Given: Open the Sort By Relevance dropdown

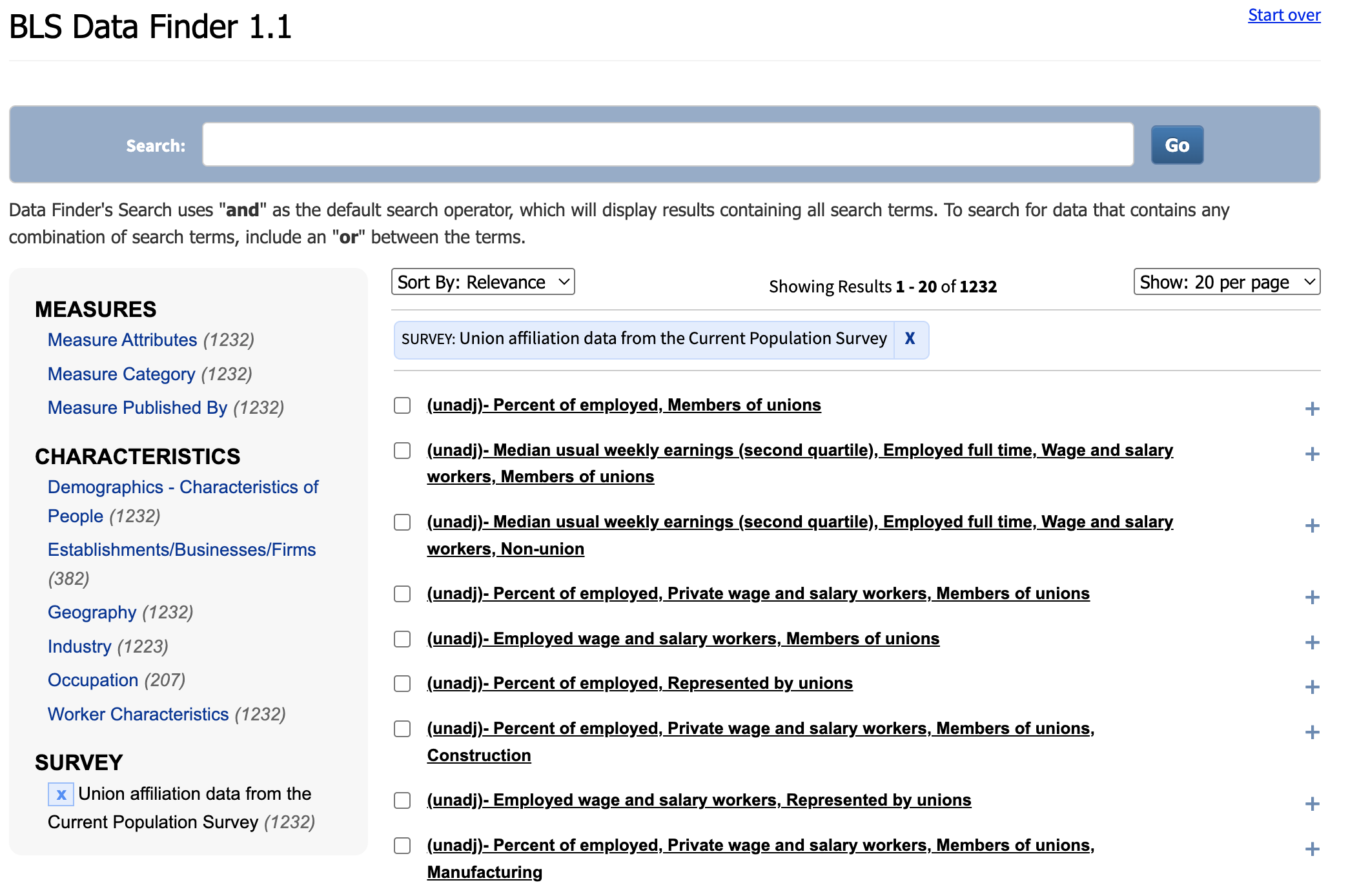Looking at the screenshot, I should (482, 282).
